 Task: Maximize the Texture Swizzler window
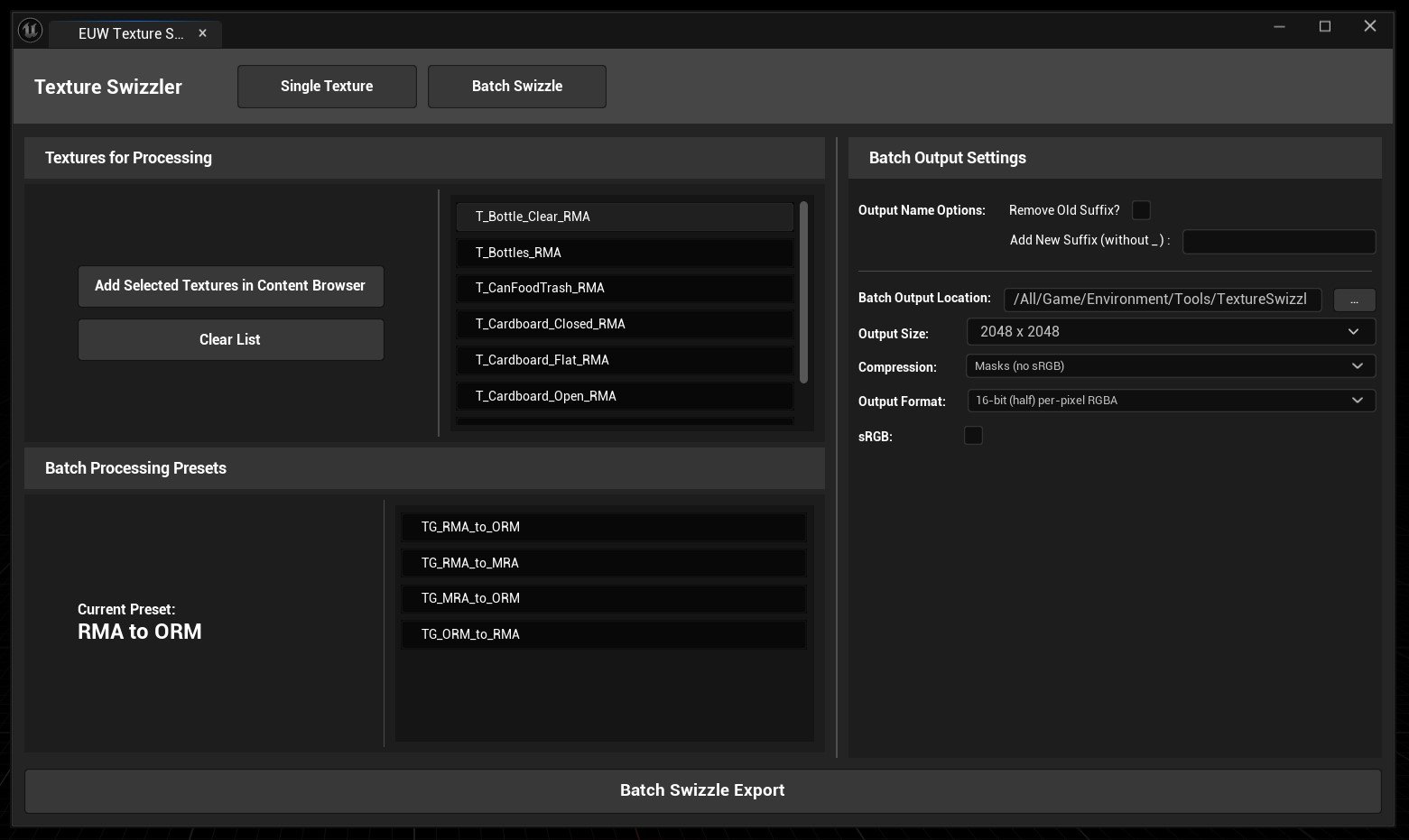point(1325,27)
